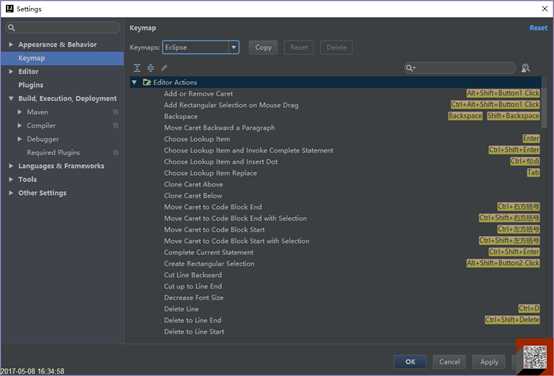Select Move Caret to Code Block End
554x376 pixels.
pyautogui.click(x=213, y=207)
